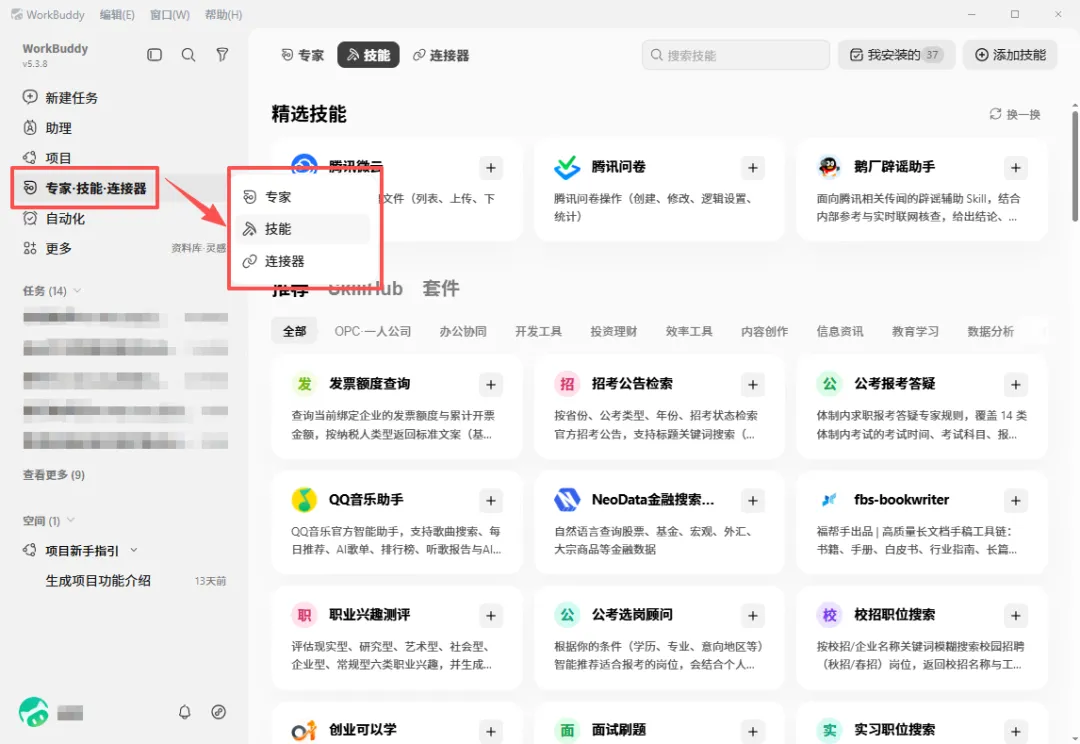Open the 套件 tab
1080x744 pixels.
441,288
